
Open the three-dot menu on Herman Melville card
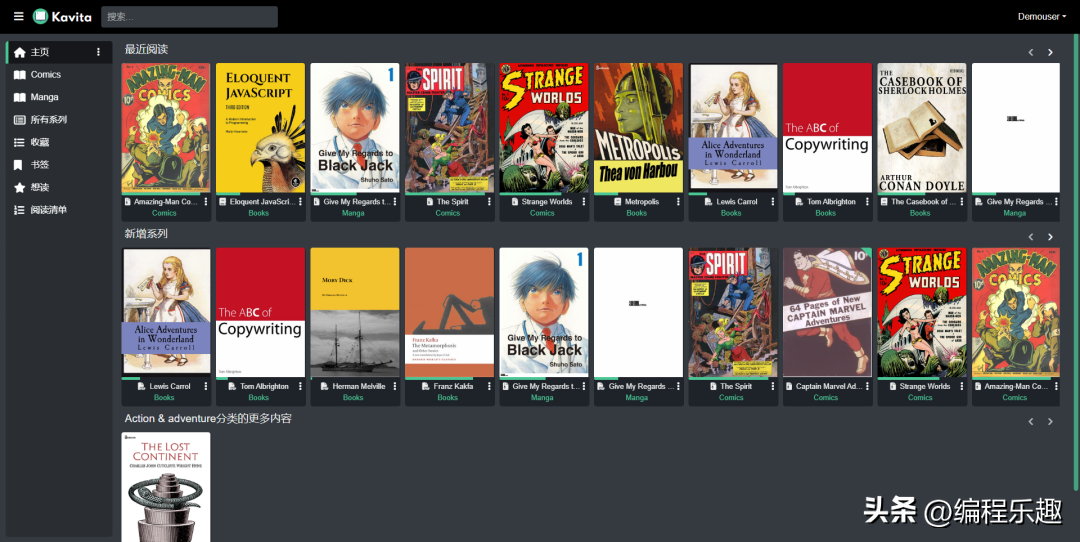click(395, 386)
